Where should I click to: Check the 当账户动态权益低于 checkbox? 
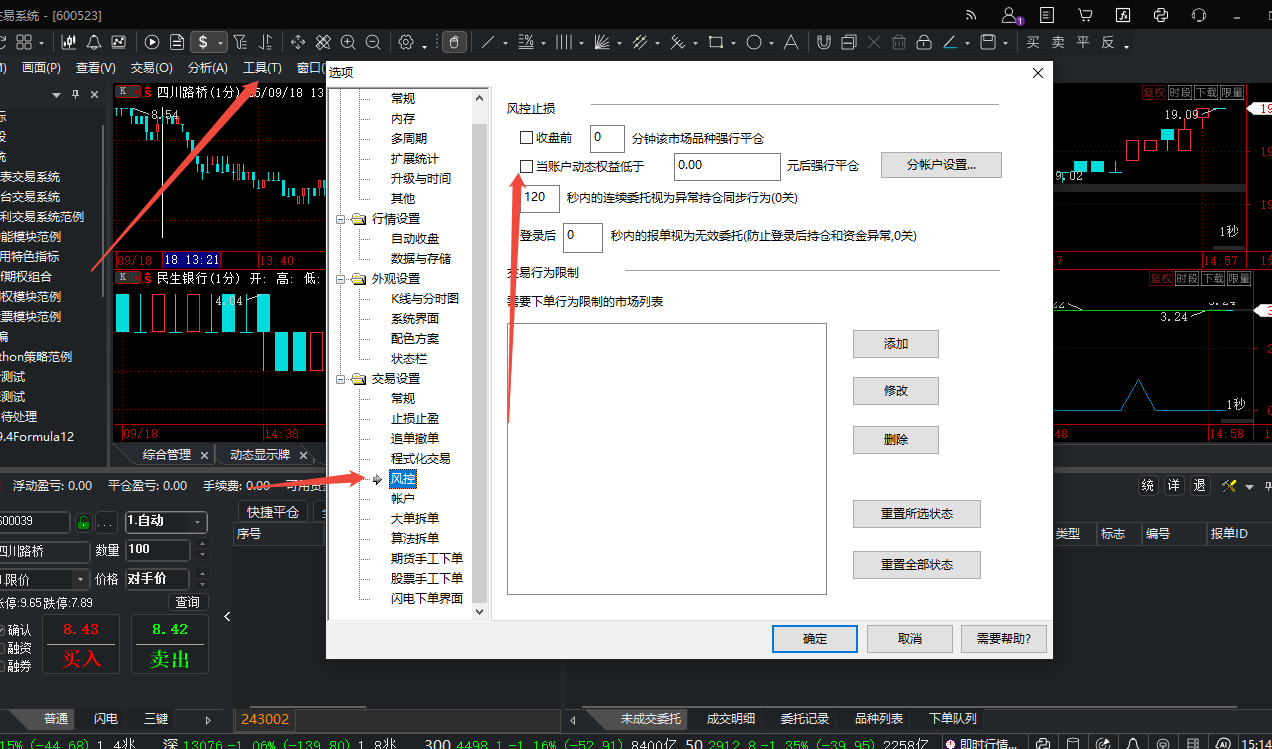(x=526, y=166)
